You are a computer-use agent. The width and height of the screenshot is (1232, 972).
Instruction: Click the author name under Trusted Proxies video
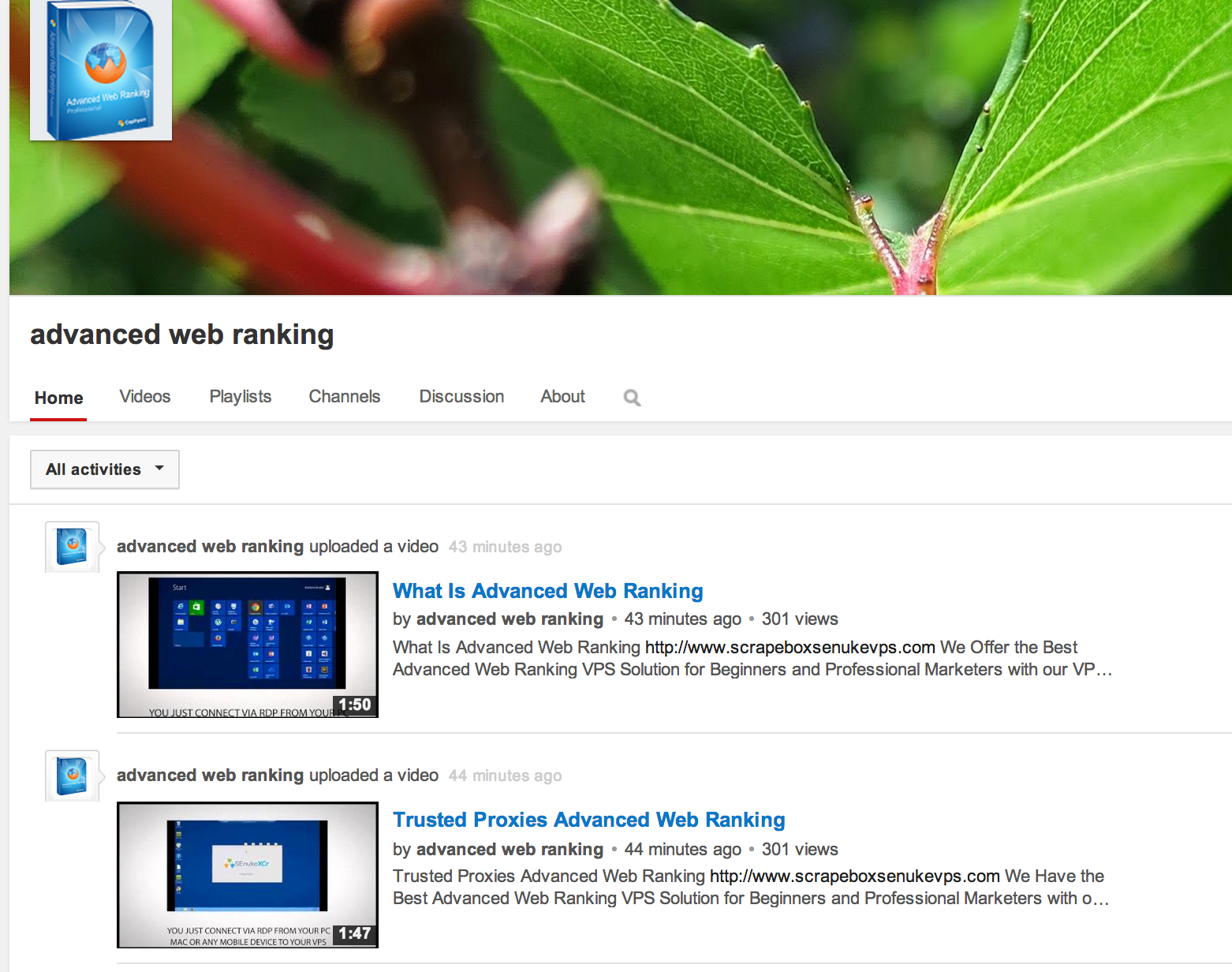pyautogui.click(x=510, y=850)
